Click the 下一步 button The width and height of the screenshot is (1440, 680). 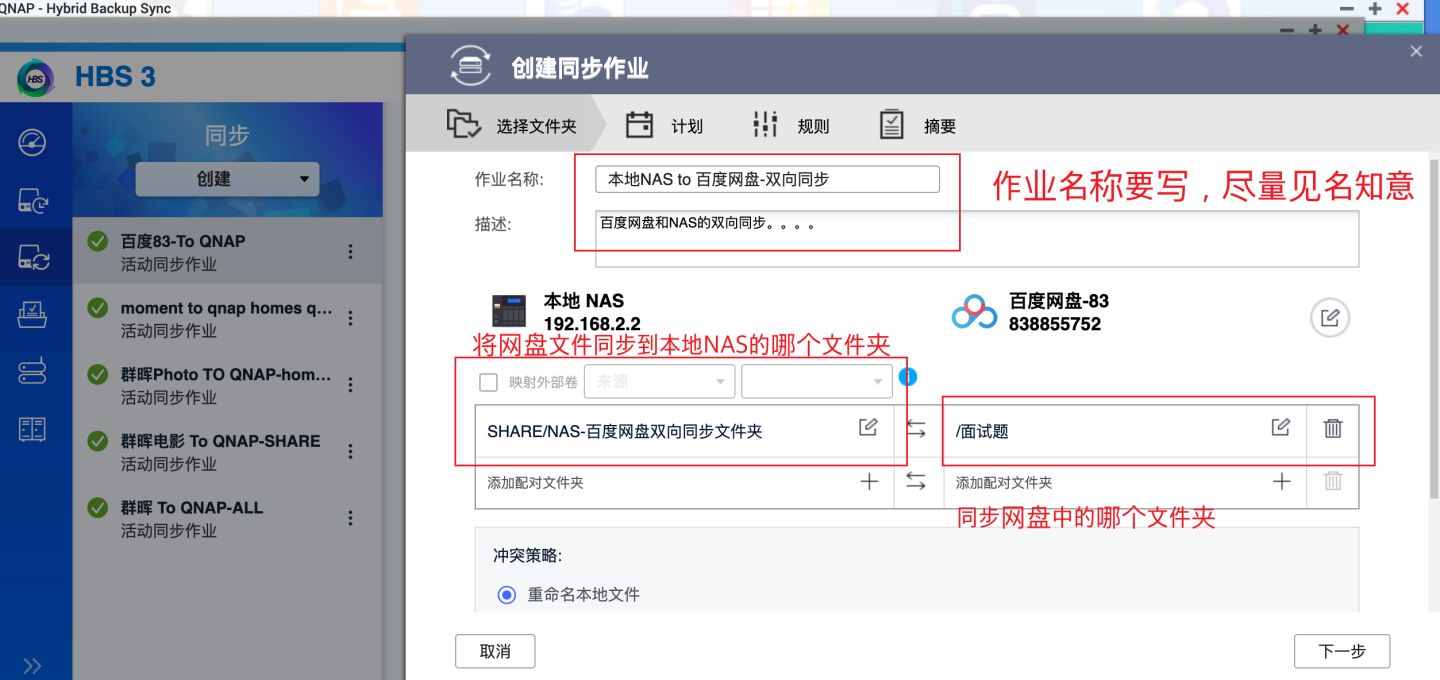click(x=1342, y=651)
